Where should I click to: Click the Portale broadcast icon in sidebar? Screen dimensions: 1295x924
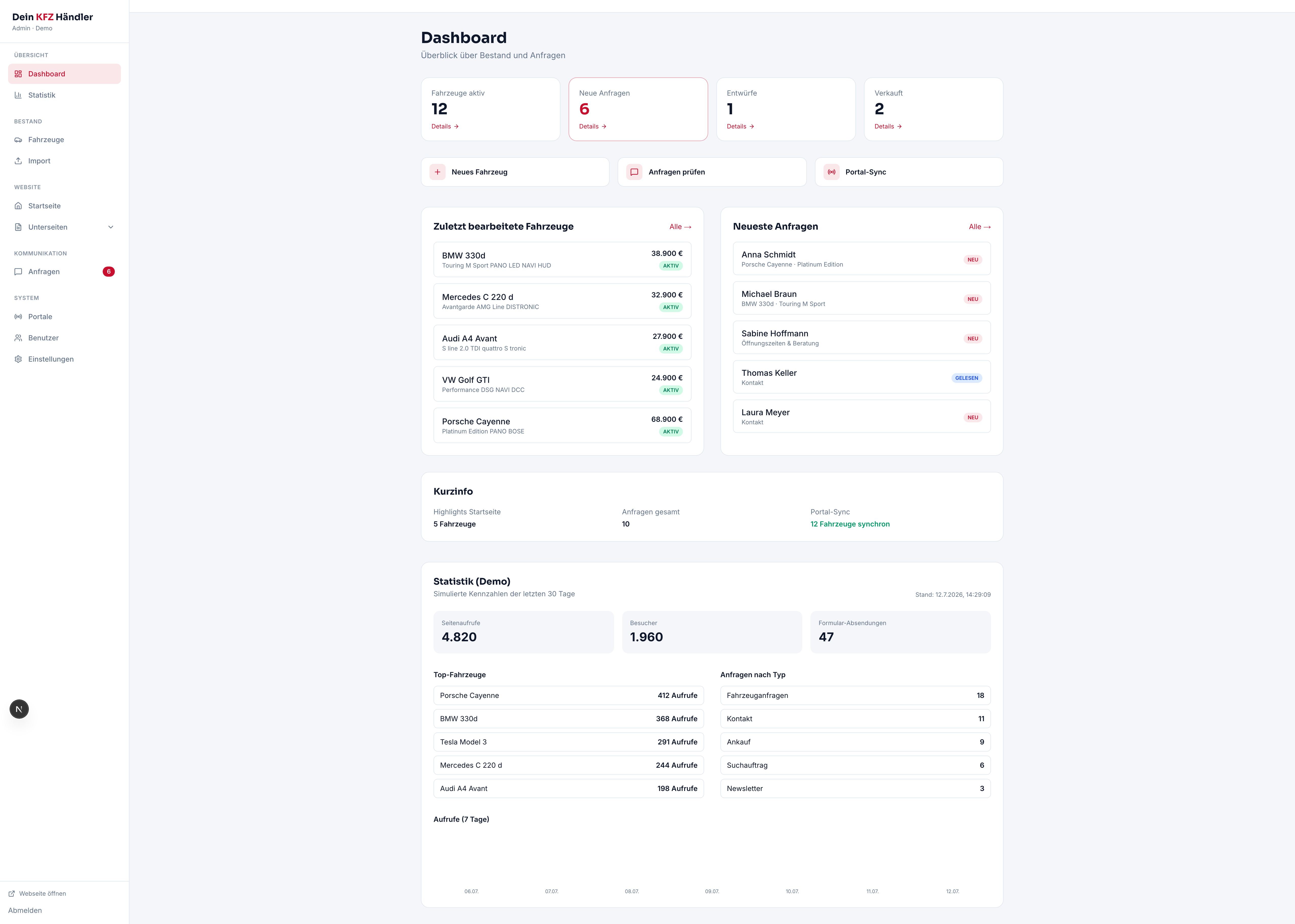[18, 316]
